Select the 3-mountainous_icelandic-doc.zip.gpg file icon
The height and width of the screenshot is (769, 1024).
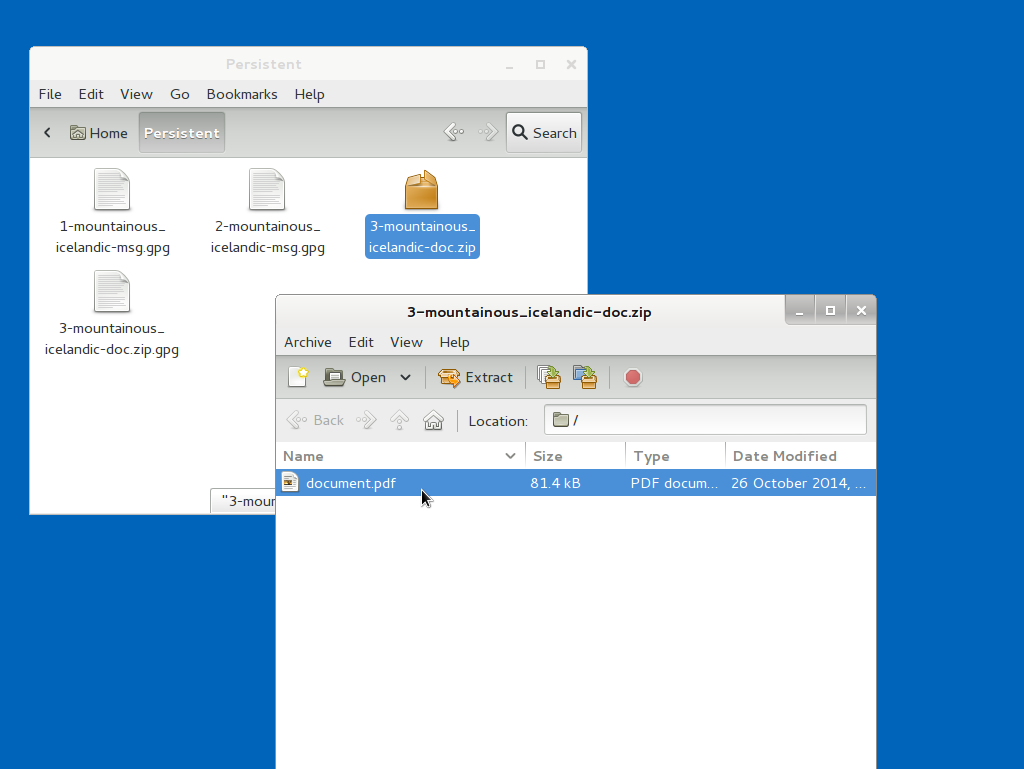coord(112,292)
